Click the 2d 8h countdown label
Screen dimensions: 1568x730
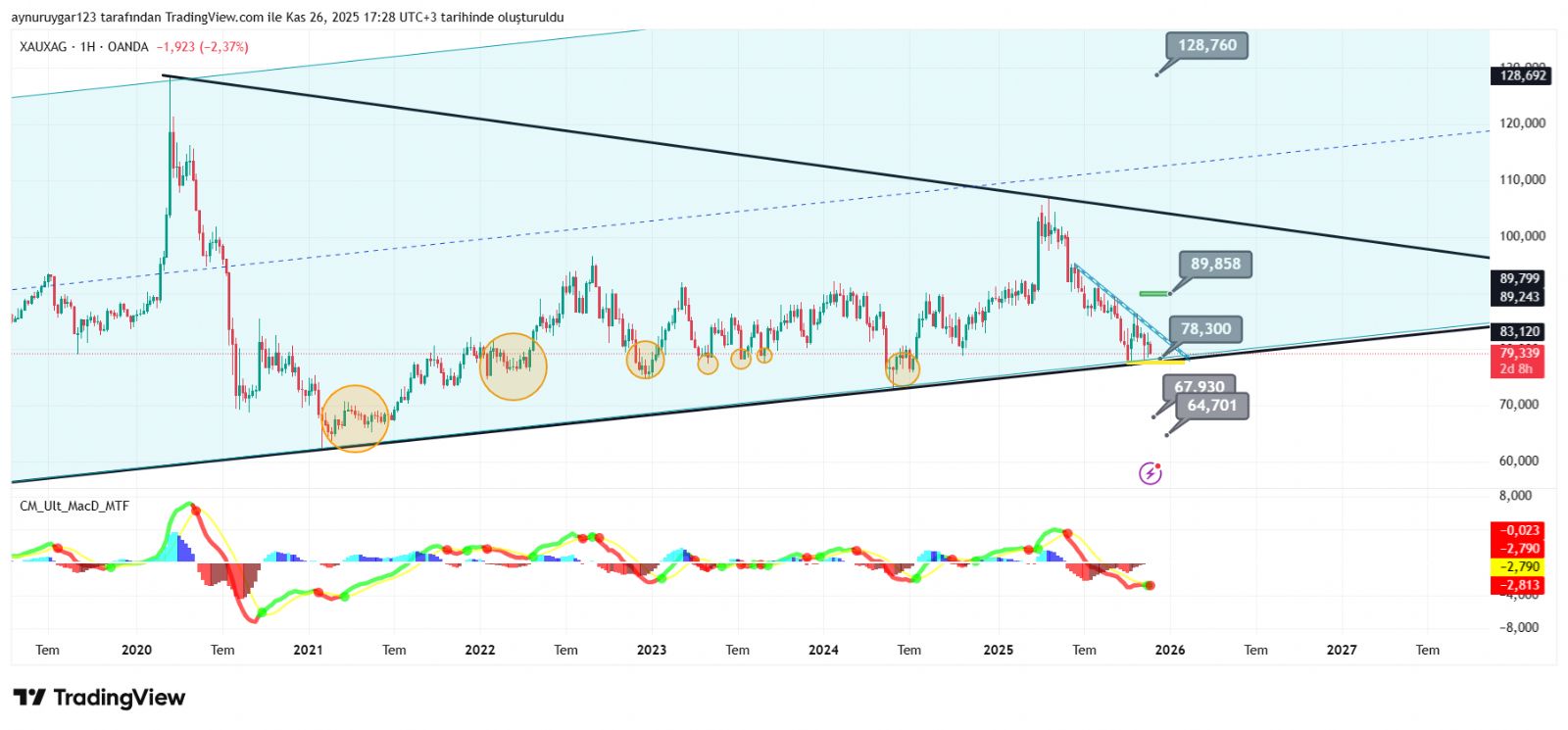pyautogui.click(x=1515, y=369)
